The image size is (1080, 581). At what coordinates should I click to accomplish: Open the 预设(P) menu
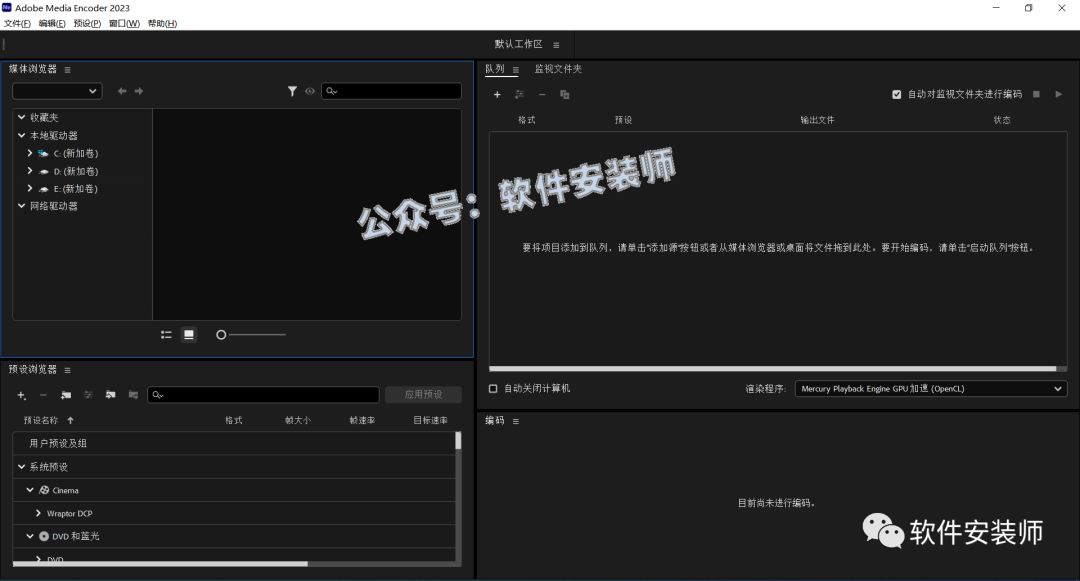point(87,23)
